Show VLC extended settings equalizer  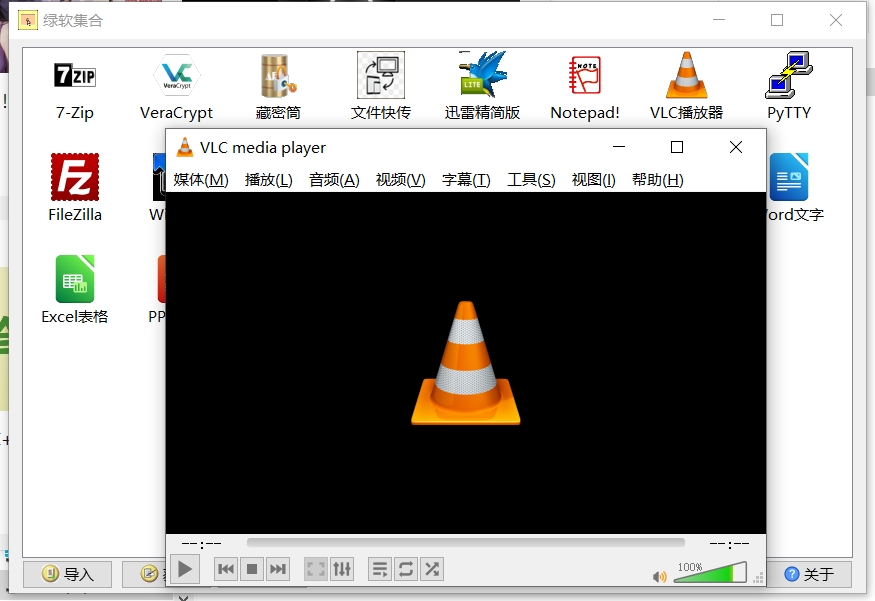click(x=342, y=569)
